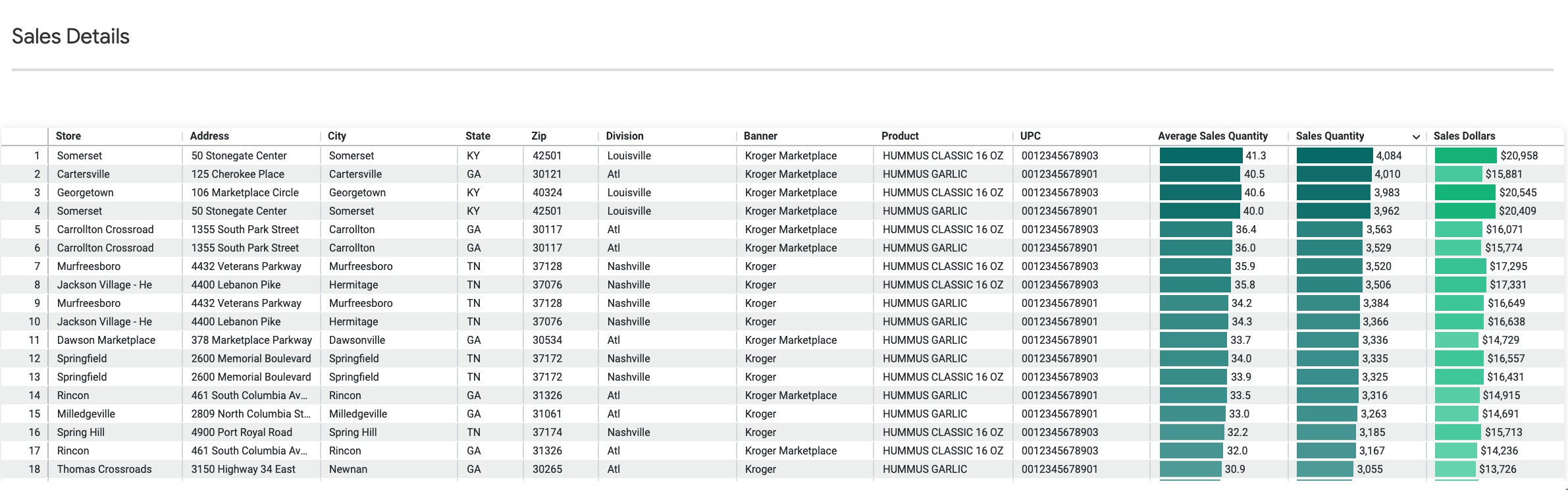
Task: Click address 106 Marketplace Circle
Action: click(245, 192)
